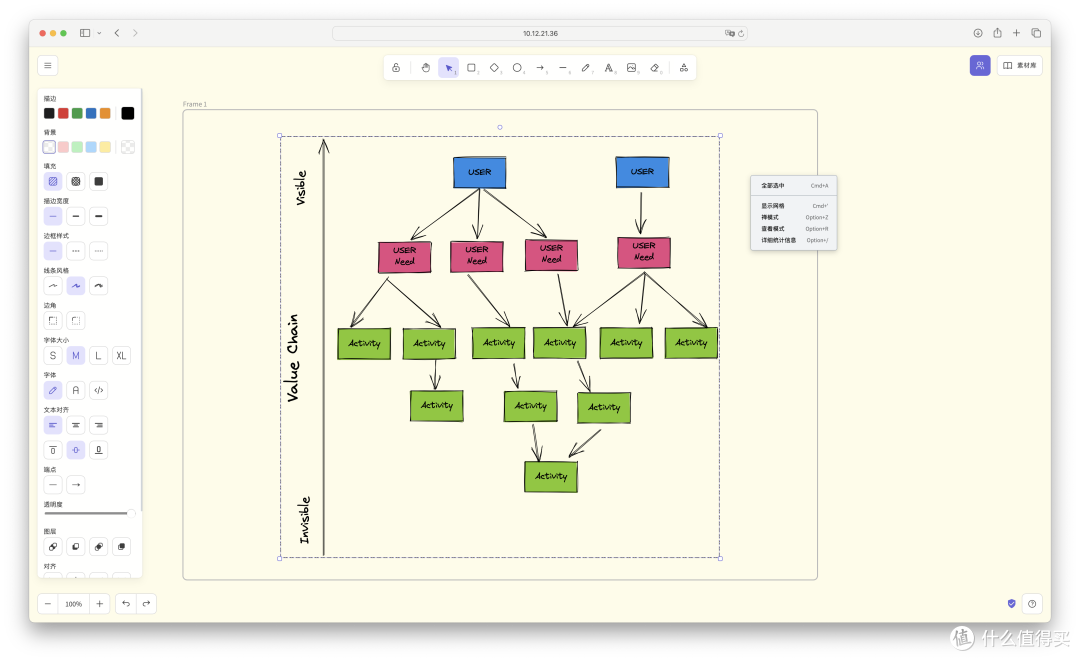Align text to top vertically

[53, 450]
